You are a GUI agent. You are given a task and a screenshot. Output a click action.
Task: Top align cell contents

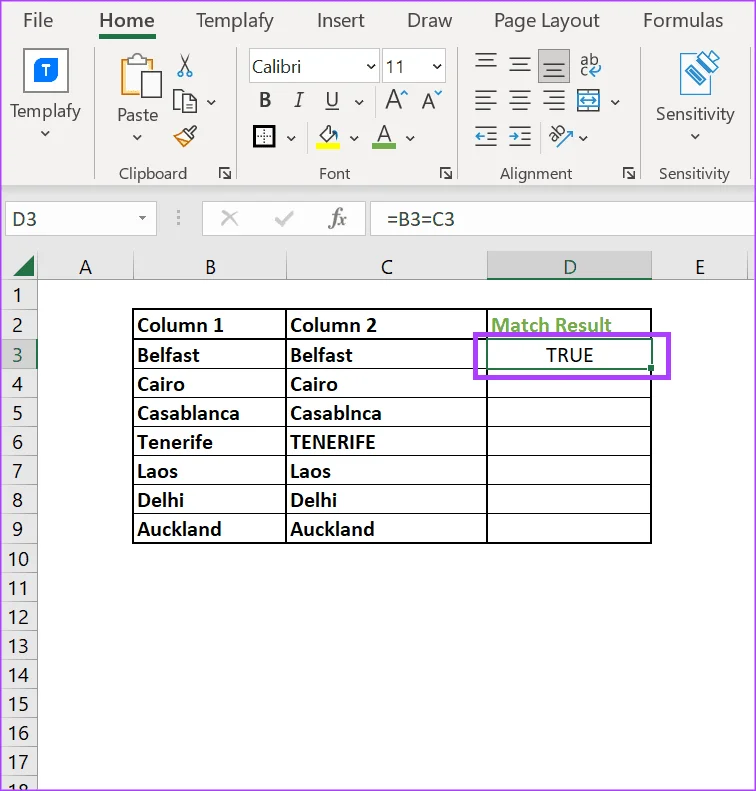point(486,61)
